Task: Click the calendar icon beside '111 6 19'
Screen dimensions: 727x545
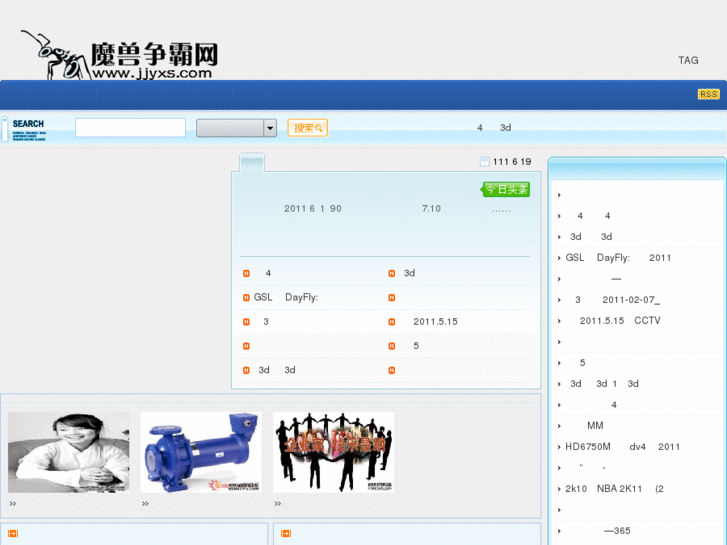Action: tap(484, 161)
